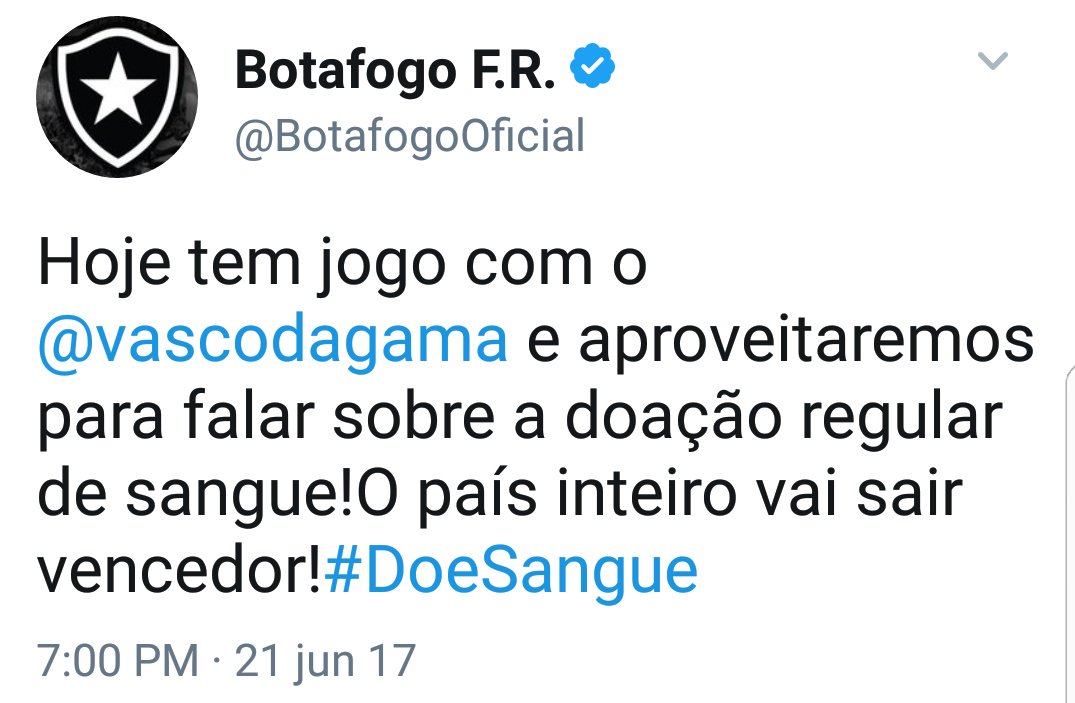Open the @vascodagama mention
This screenshot has width=1075, height=703.
273,339
